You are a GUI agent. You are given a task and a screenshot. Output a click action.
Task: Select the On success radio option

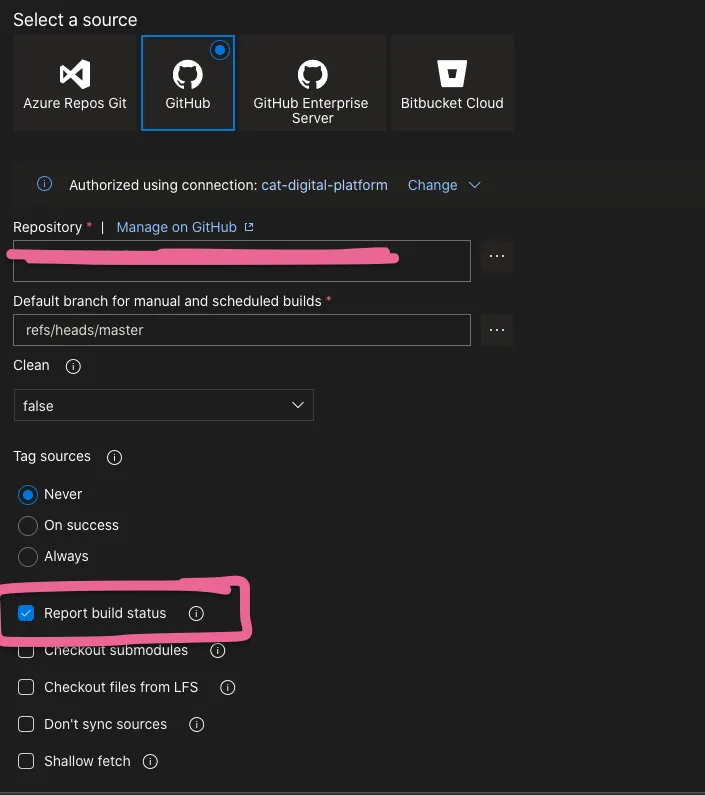click(x=28, y=526)
